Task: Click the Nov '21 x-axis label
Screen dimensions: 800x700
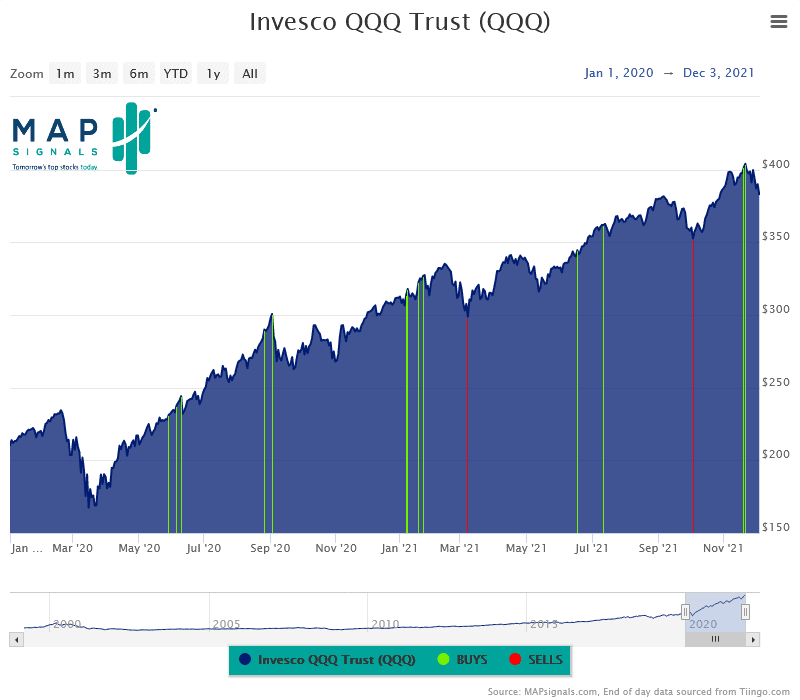Action: click(x=723, y=548)
